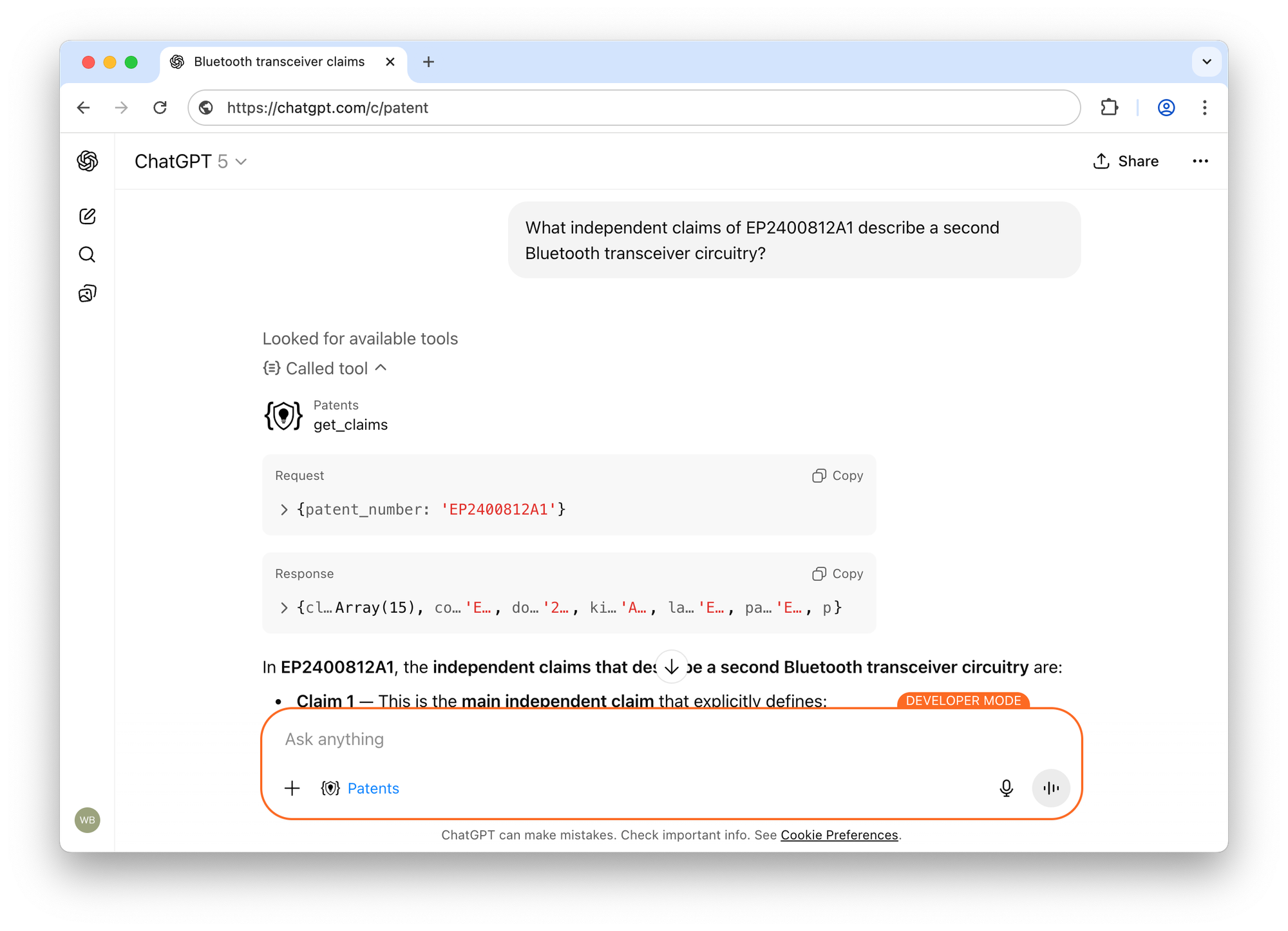The width and height of the screenshot is (1288, 931).
Task: Expand the Response JSON object
Action: 284,608
